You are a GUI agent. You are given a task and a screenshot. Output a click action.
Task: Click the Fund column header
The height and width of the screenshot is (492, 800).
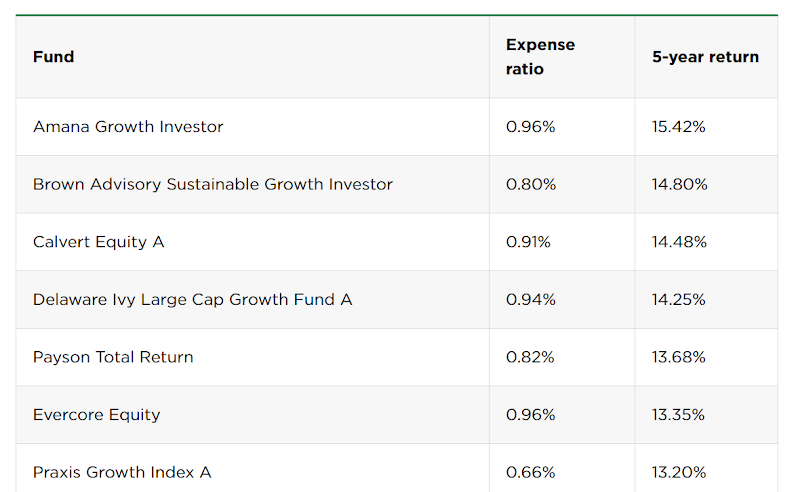(x=54, y=57)
